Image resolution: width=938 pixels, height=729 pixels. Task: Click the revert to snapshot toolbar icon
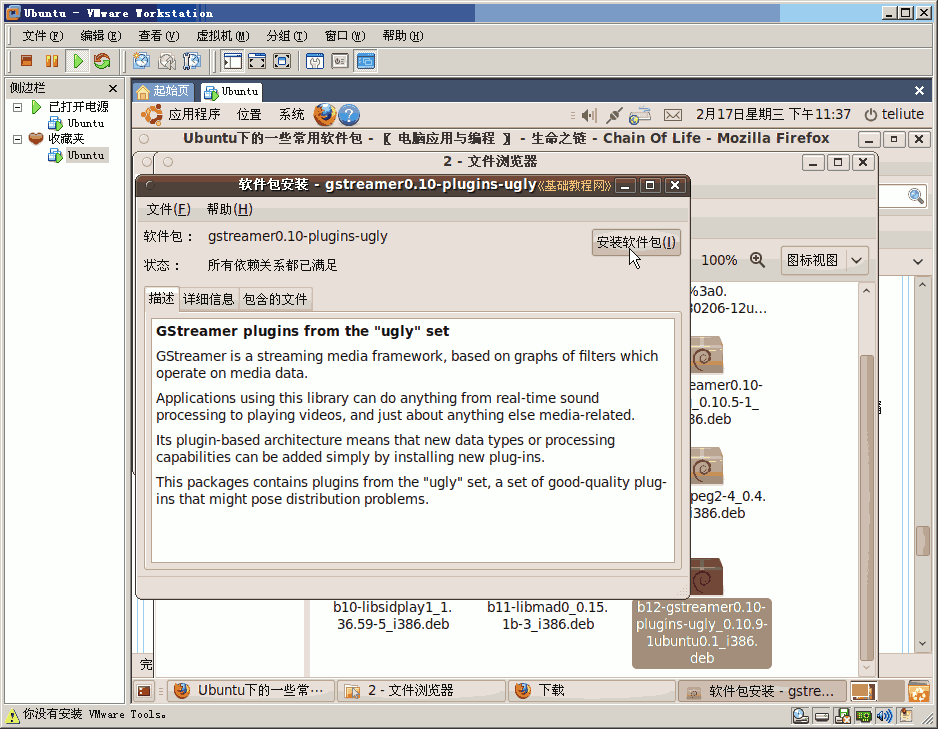[167, 61]
